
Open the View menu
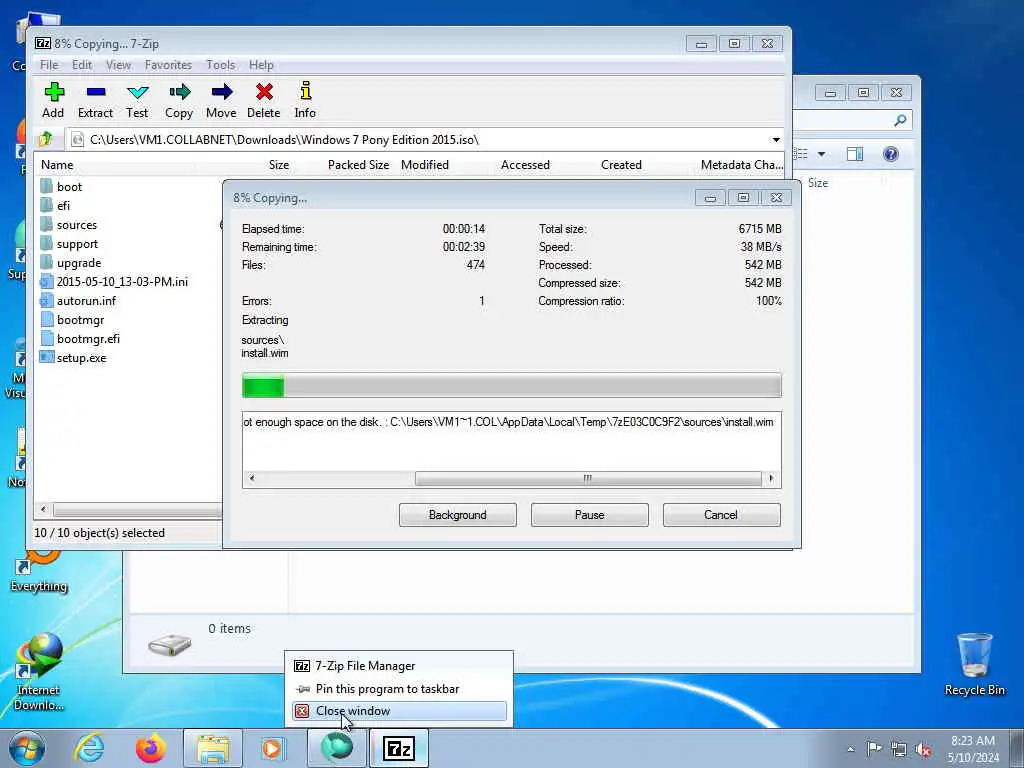coord(118,65)
